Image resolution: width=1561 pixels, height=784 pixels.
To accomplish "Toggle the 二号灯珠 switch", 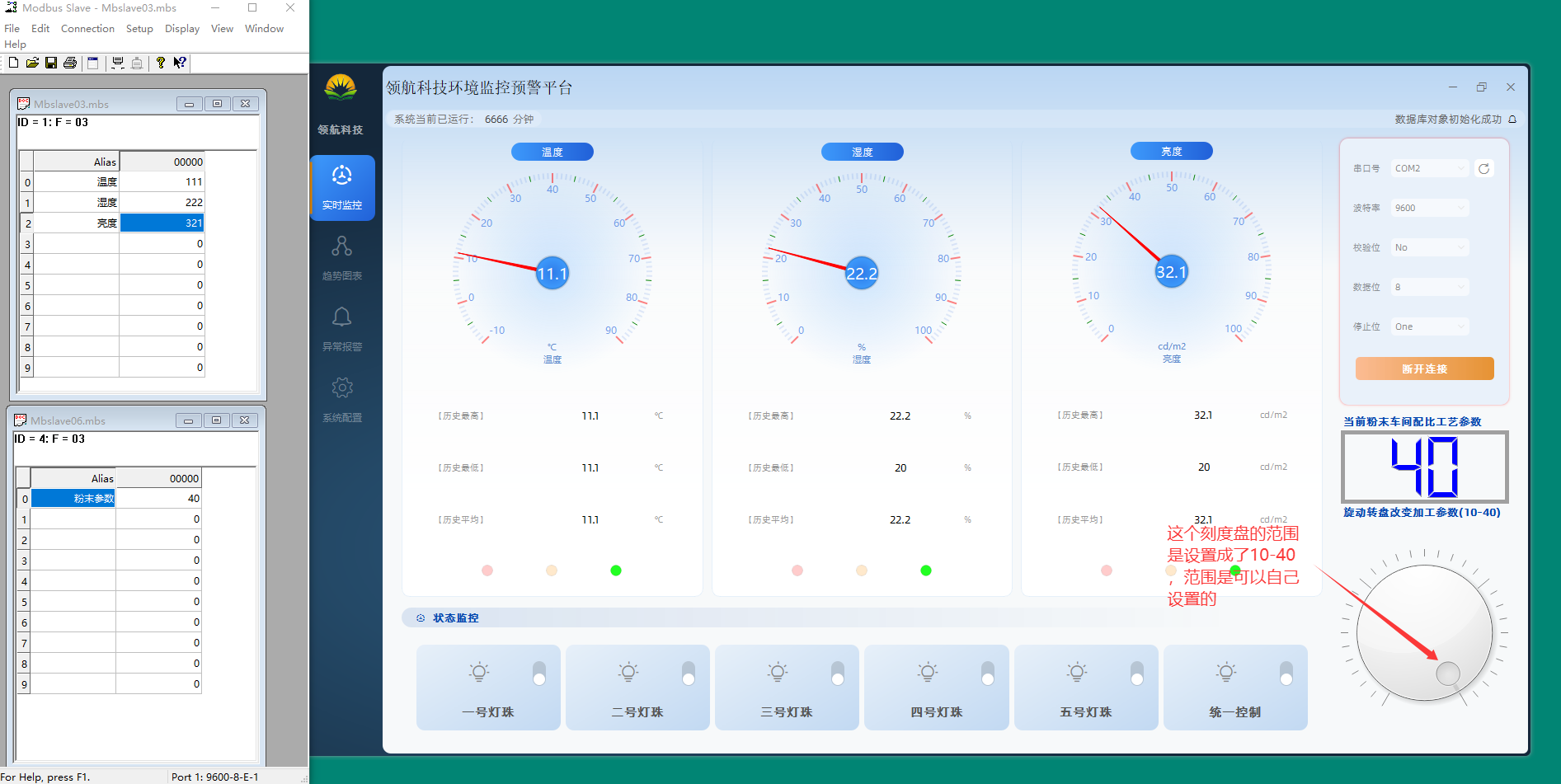I will (689, 673).
